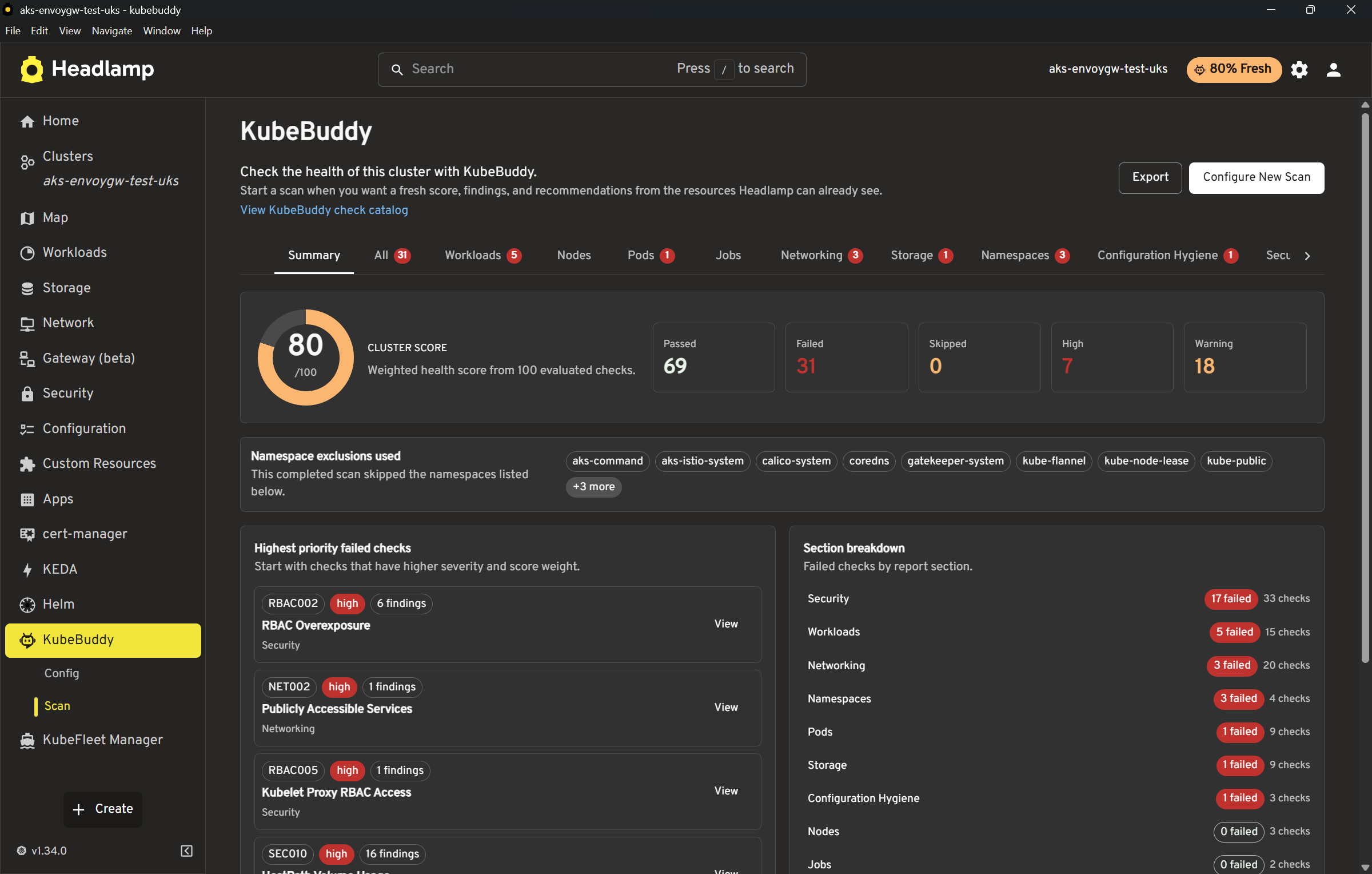Screen dimensions: 1372x874
Task: Open the Navigate menu
Action: click(x=112, y=31)
